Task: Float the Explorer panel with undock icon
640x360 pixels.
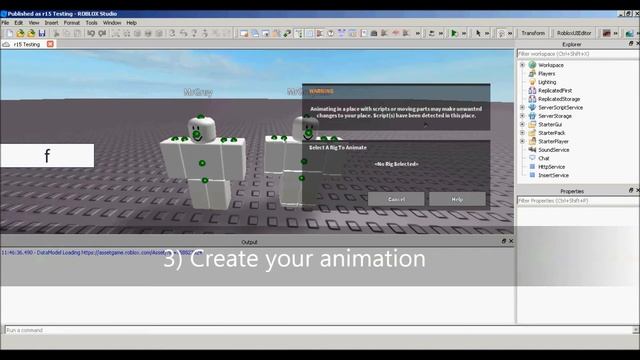Action: [631, 44]
